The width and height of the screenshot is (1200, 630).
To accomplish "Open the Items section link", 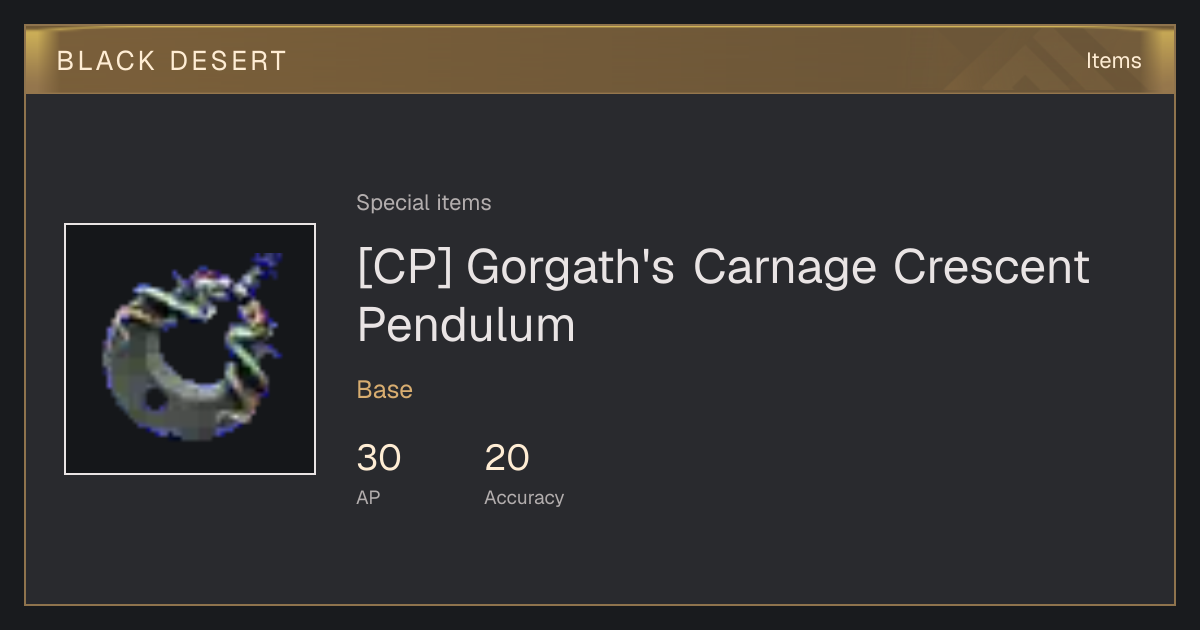I will [x=1113, y=60].
